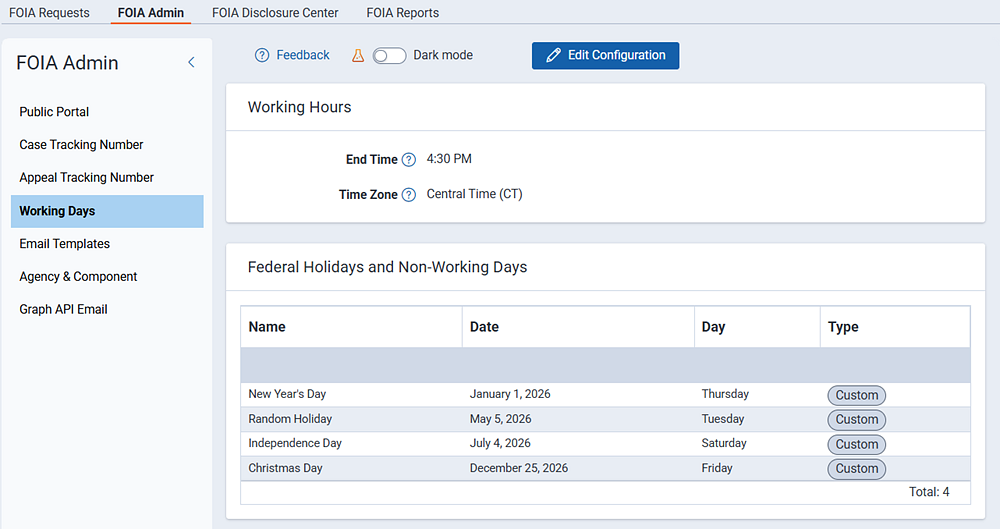The width and height of the screenshot is (1000, 529).
Task: Open Email Templates in sidebar
Action: [107, 244]
